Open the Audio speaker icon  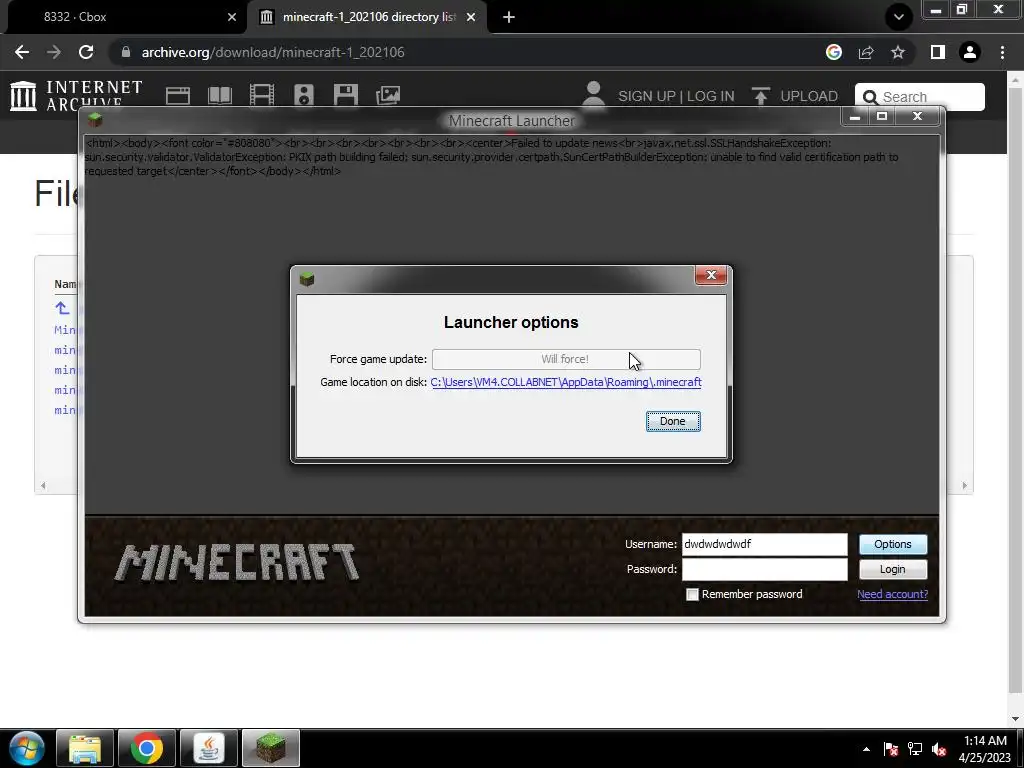304,95
